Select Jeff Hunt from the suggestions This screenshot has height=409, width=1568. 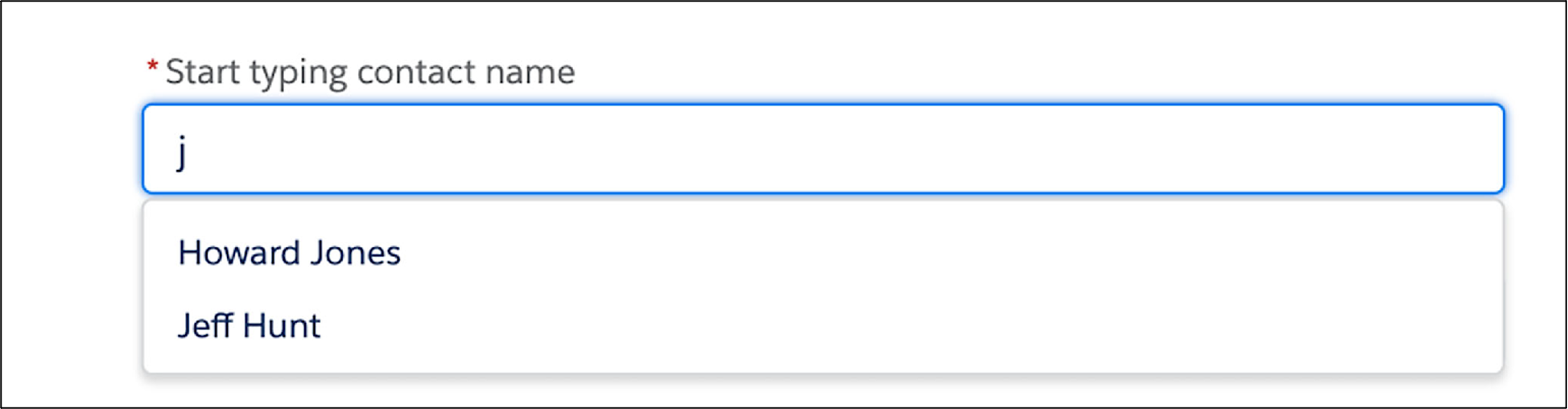coord(823,325)
